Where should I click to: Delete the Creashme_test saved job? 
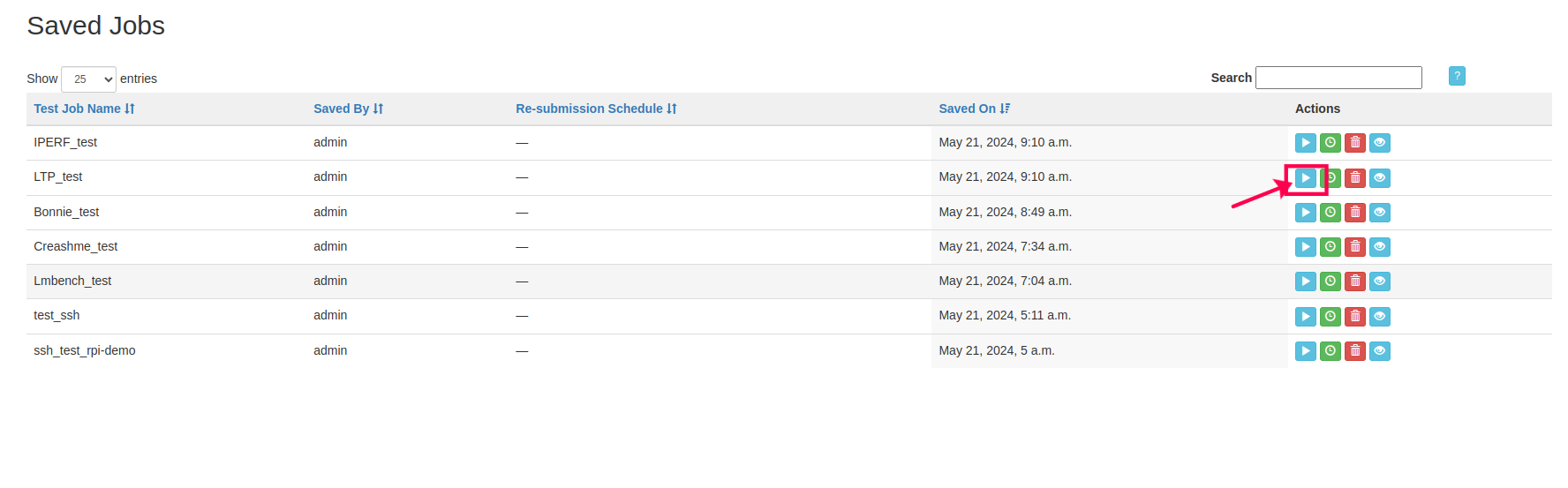tap(1354, 247)
